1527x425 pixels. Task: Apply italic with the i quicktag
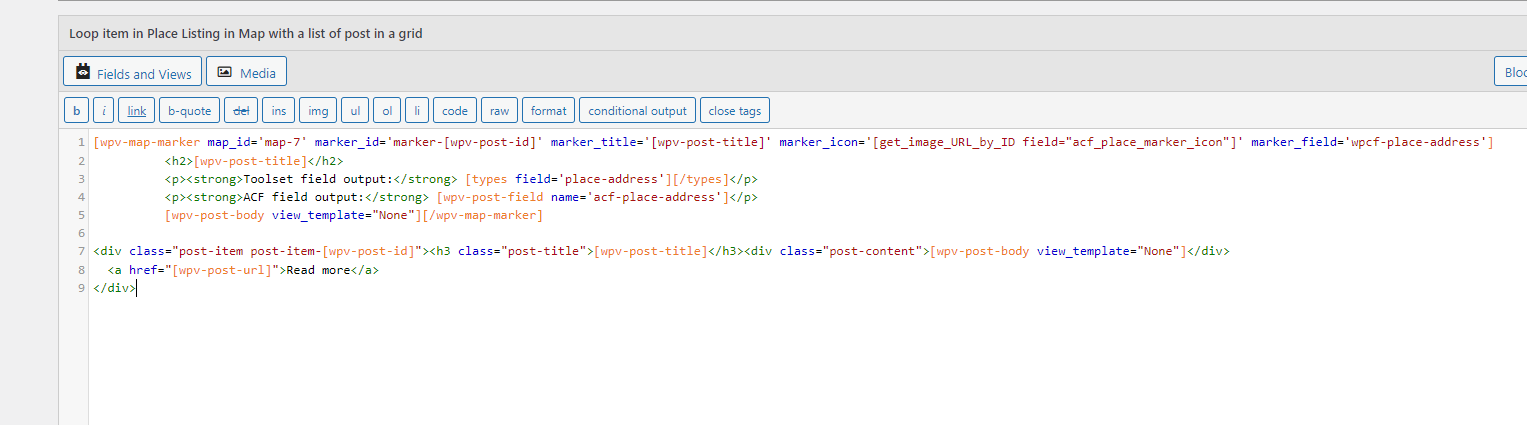[104, 110]
